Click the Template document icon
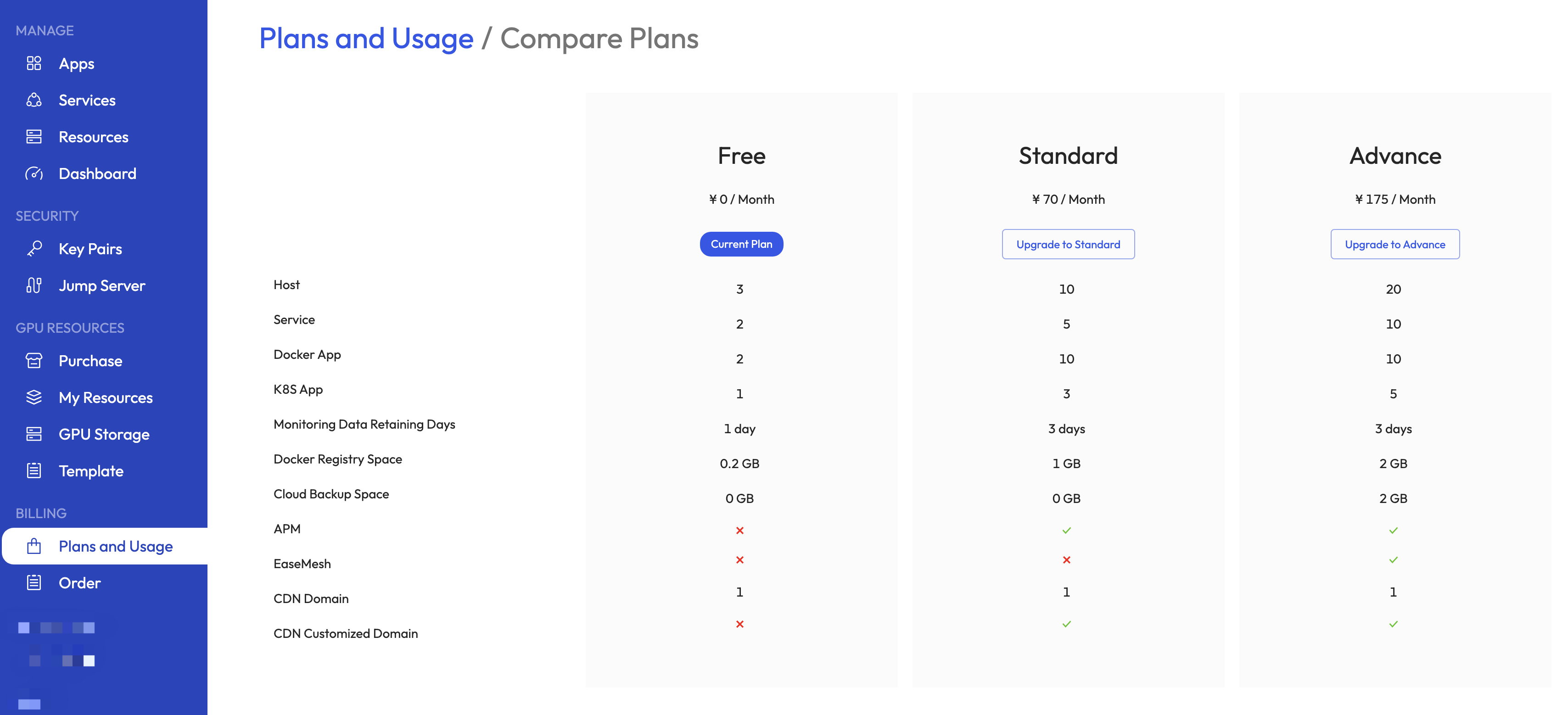1568x715 pixels. tap(34, 471)
